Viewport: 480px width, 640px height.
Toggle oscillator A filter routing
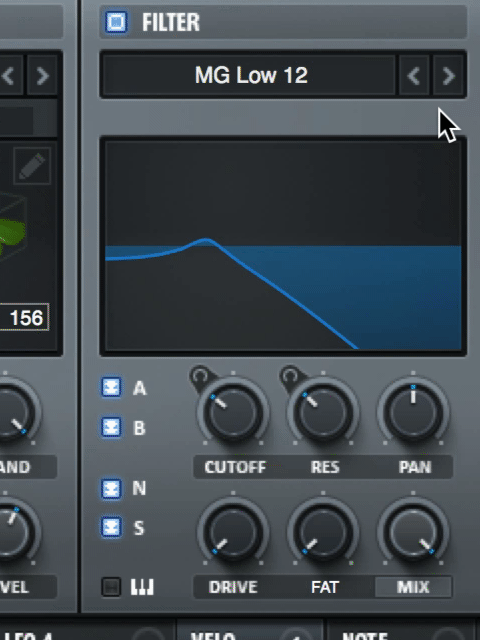[111, 387]
